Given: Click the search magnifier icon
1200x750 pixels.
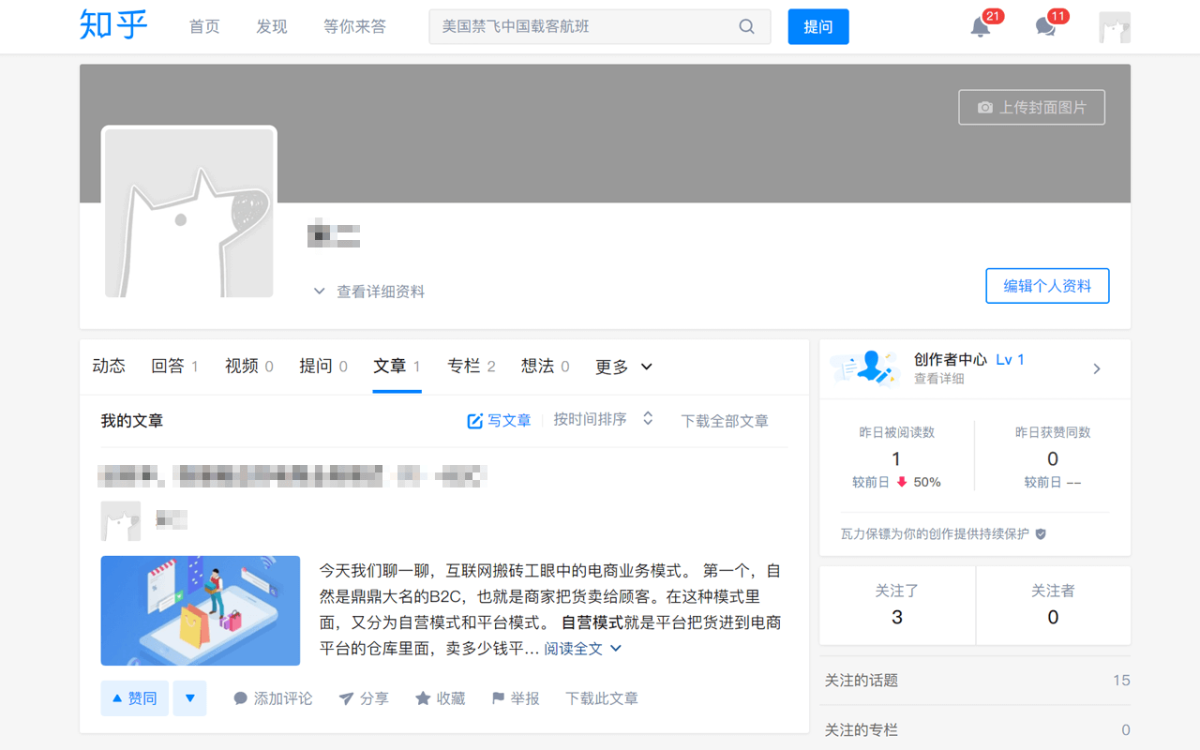Looking at the screenshot, I should pyautogui.click(x=746, y=27).
